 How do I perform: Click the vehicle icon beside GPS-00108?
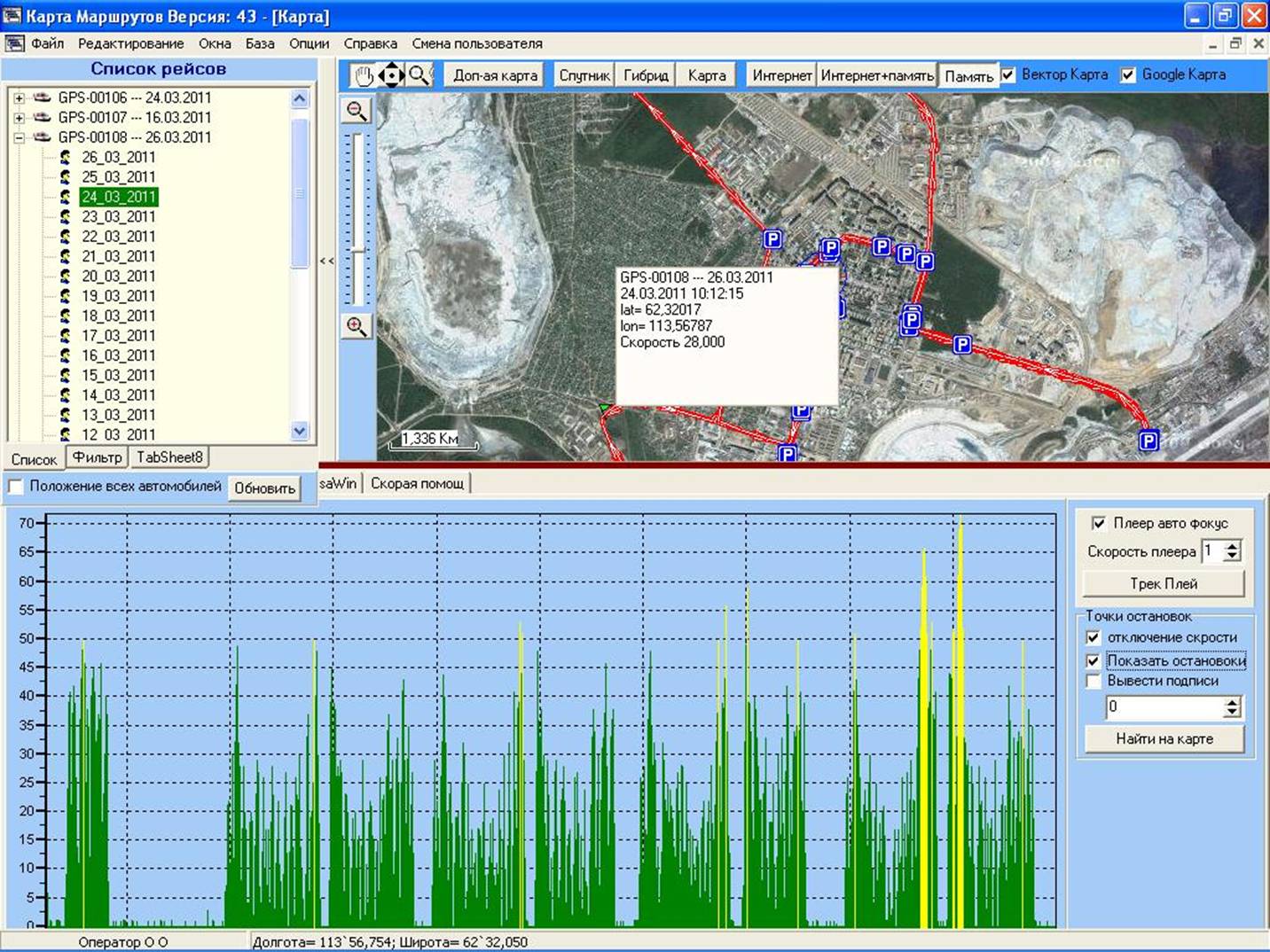tap(42, 137)
